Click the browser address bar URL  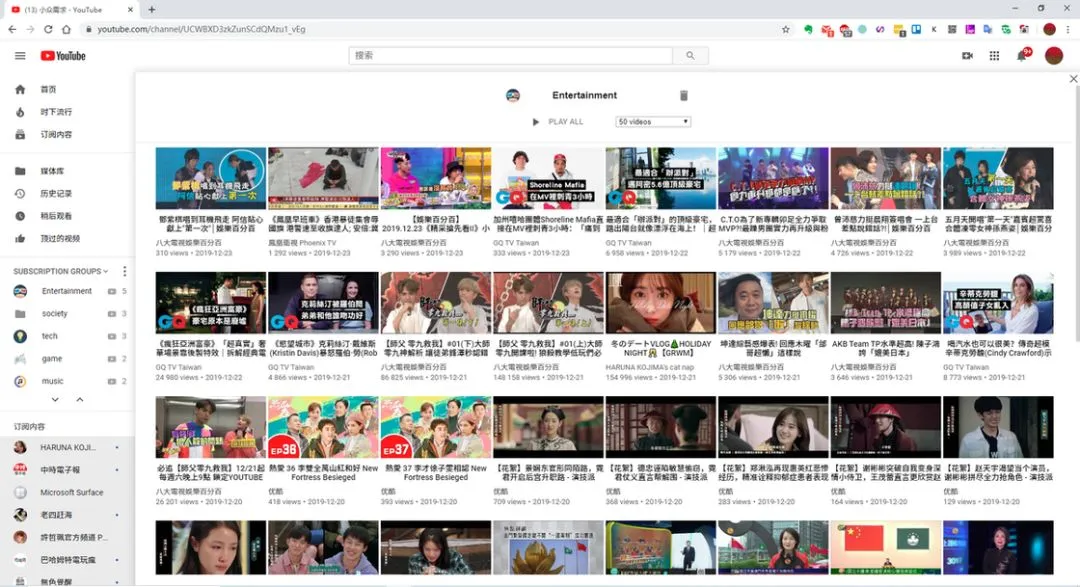[201, 29]
